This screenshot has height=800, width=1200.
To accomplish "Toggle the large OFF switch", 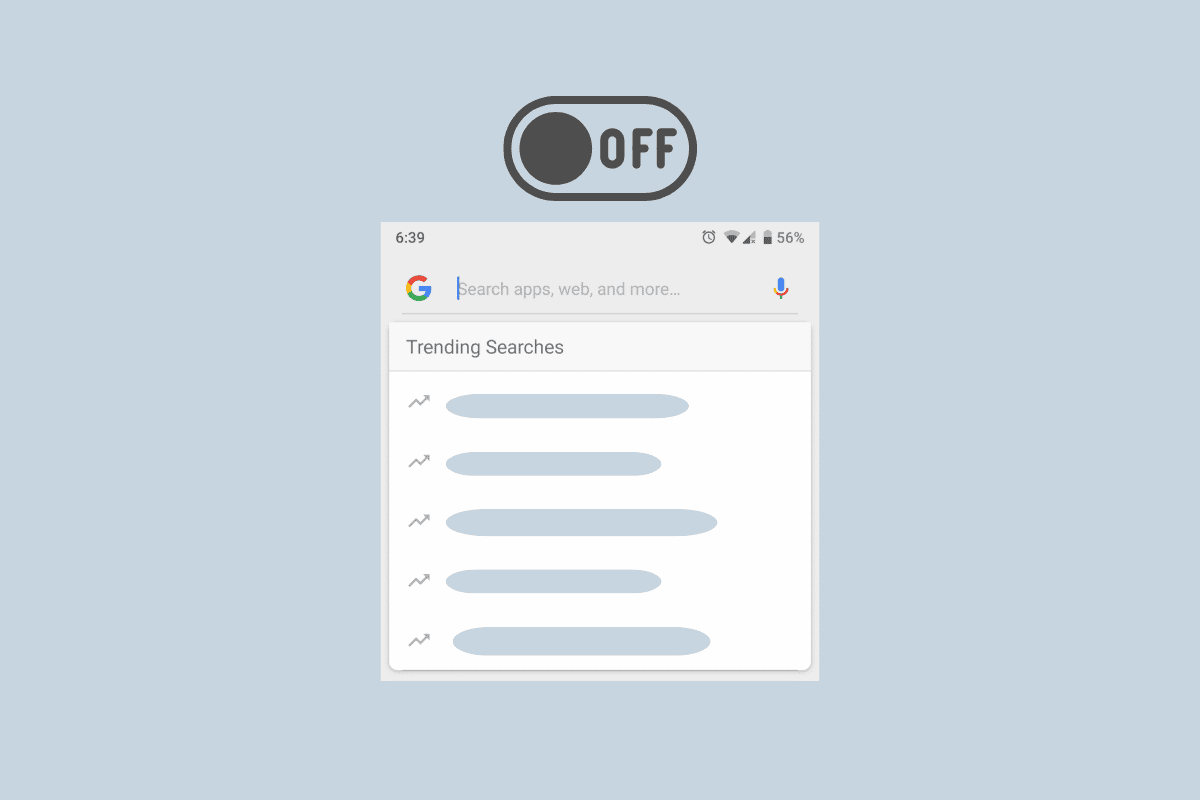I will (600, 148).
